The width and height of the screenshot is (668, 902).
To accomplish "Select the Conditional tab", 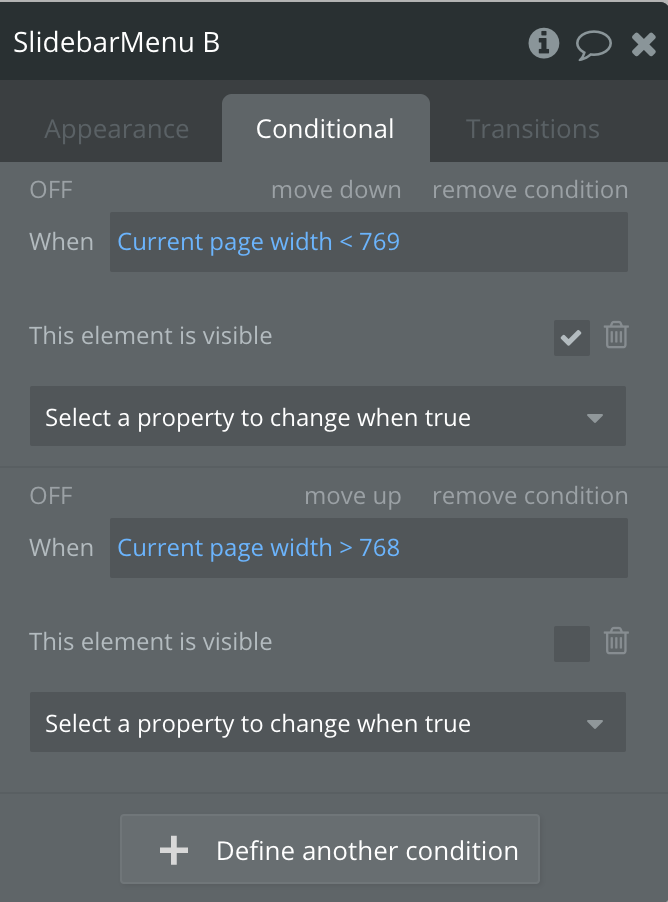I will click(x=325, y=129).
